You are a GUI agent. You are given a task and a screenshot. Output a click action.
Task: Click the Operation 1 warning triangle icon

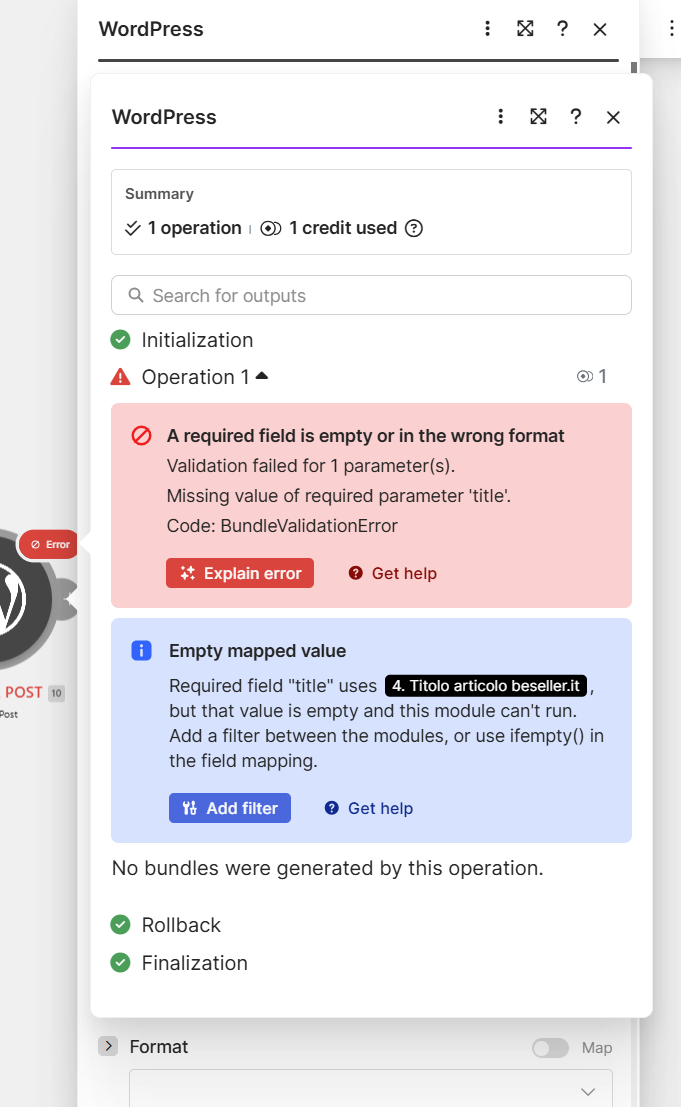point(121,377)
